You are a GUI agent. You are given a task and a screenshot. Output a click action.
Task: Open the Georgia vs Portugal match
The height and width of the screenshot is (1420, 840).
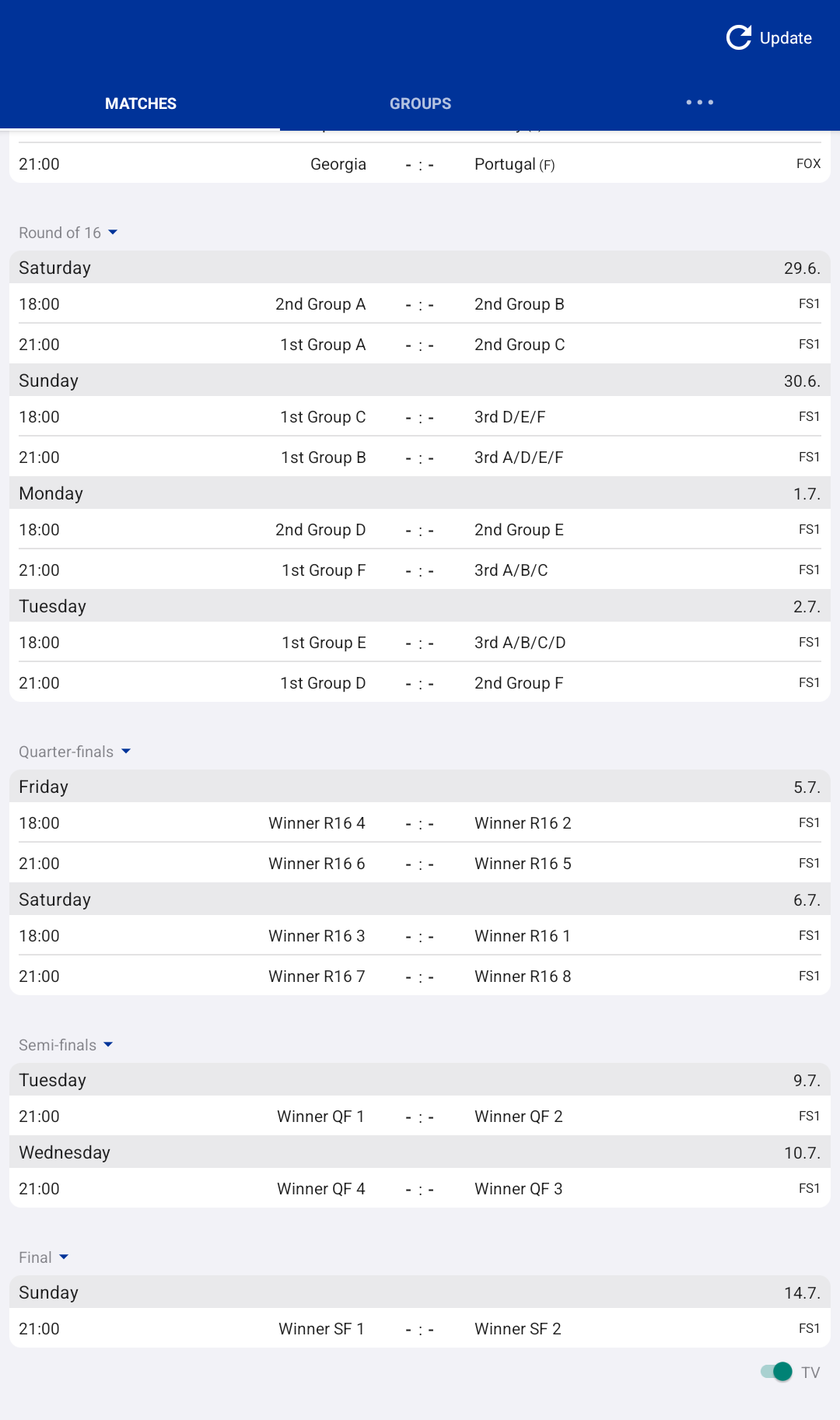click(420, 163)
